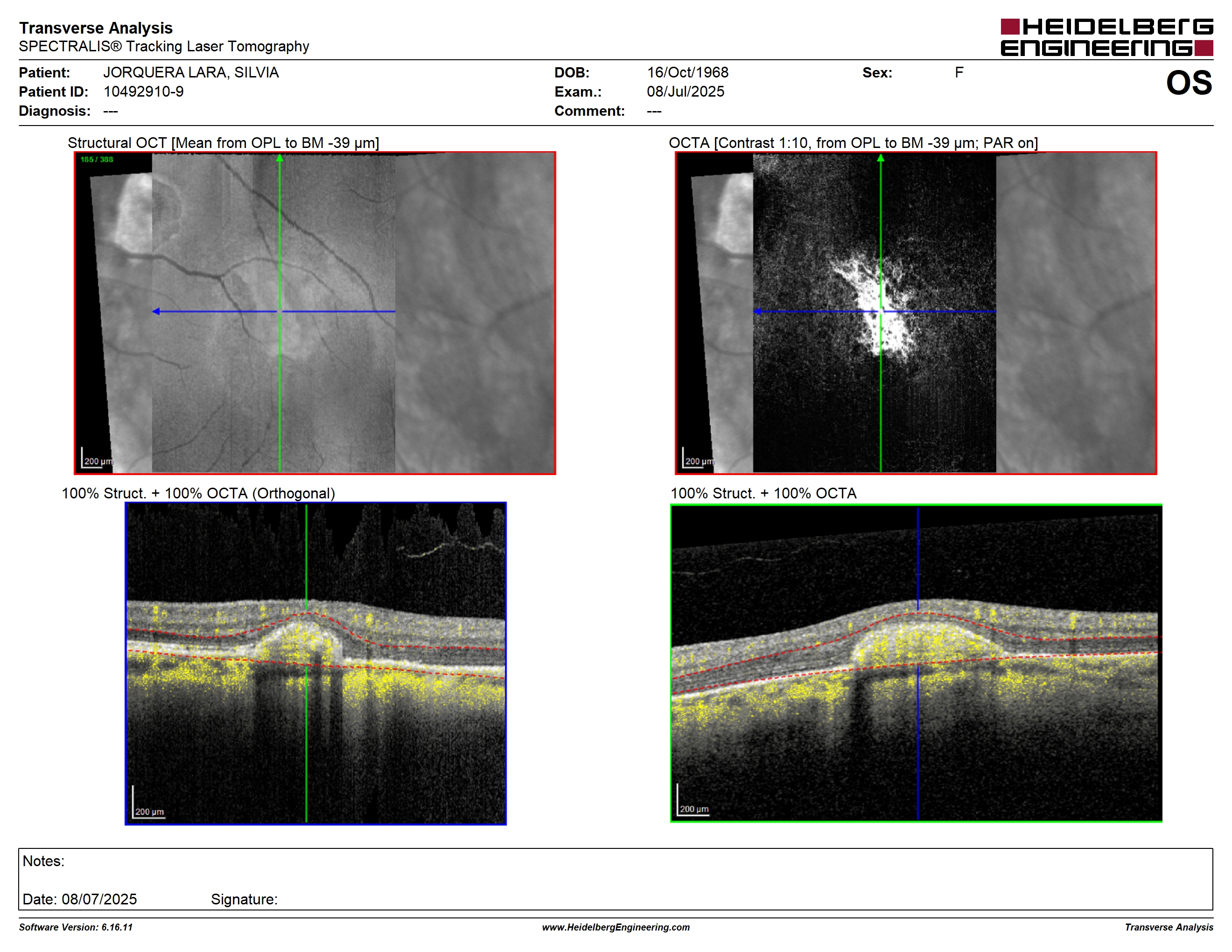Click the SPECTRALIS Tracking Laser Tomography subtitle

(x=164, y=46)
